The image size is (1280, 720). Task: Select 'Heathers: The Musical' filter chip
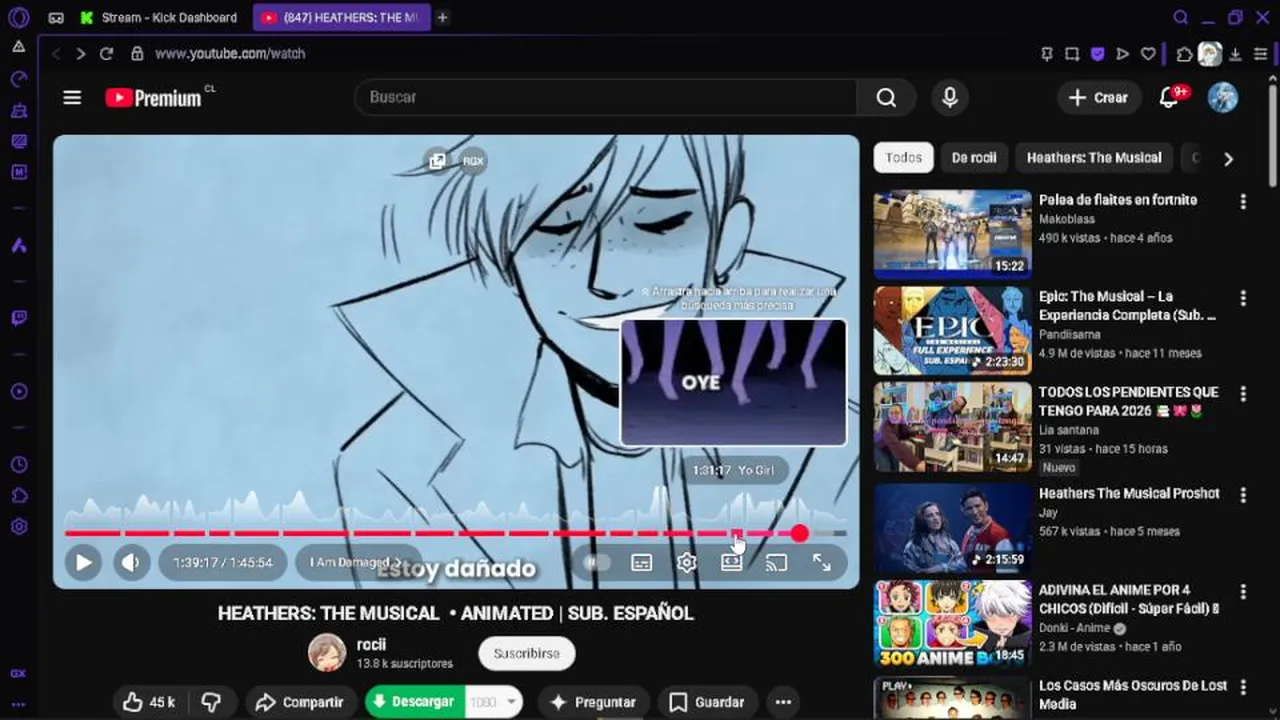tap(1094, 158)
